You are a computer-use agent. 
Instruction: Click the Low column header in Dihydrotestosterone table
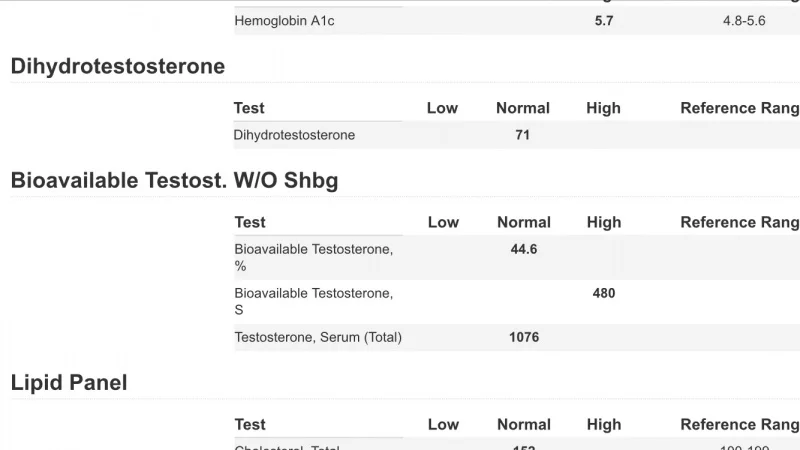click(x=442, y=108)
